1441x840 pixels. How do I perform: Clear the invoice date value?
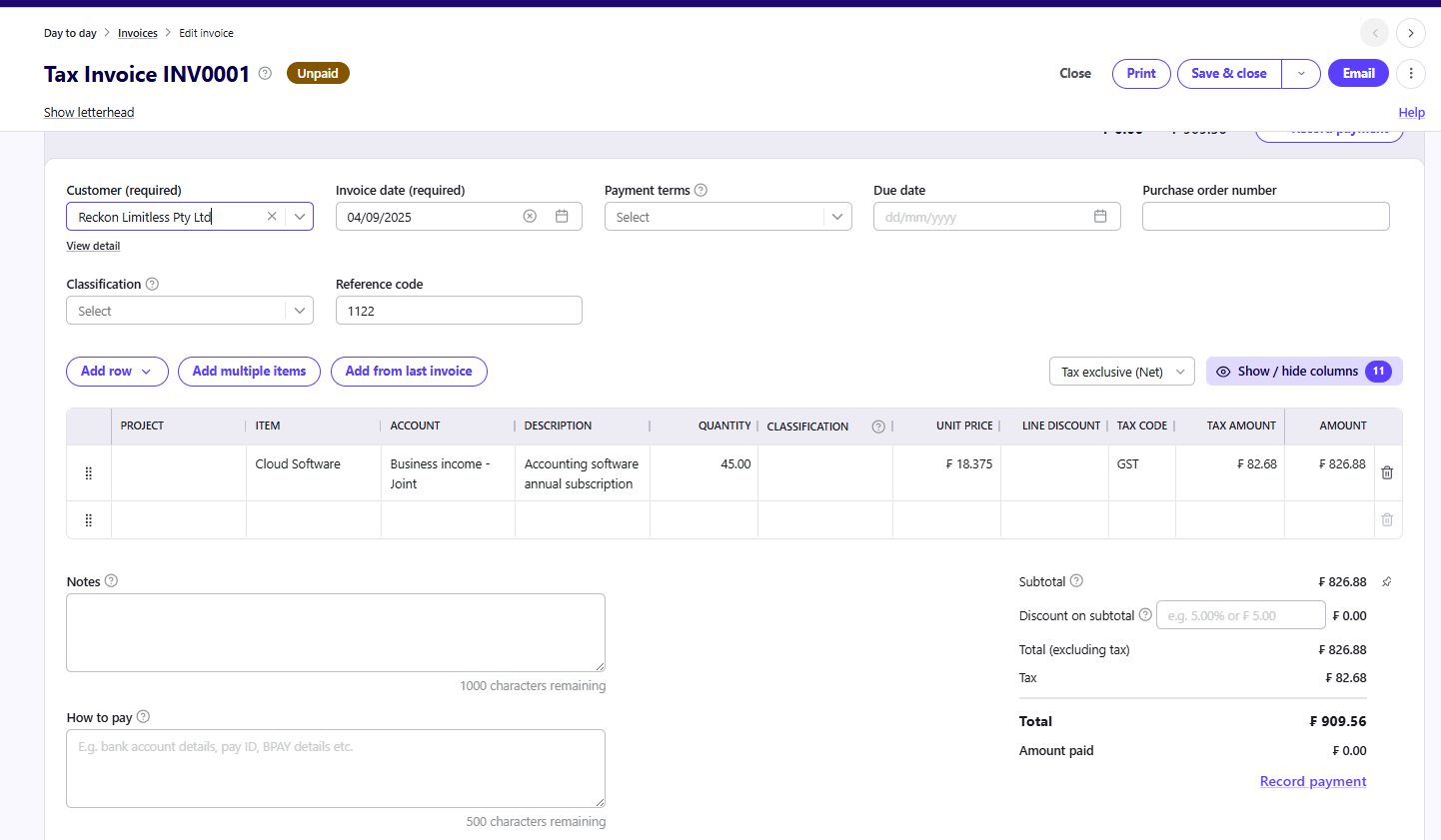point(530,217)
